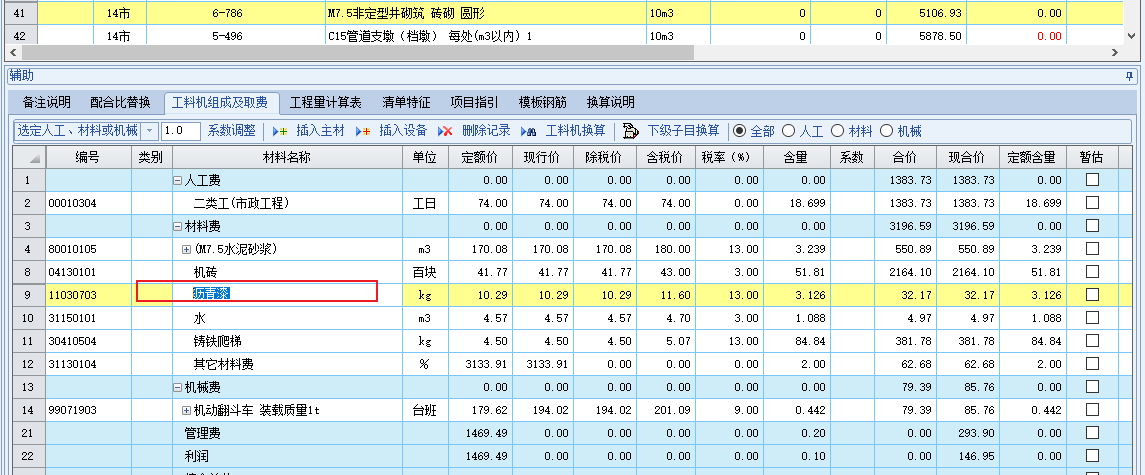The width and height of the screenshot is (1145, 475).
Task: Check 暂估 box for (M7.5水泥砂浆) row
Action: coord(1092,248)
